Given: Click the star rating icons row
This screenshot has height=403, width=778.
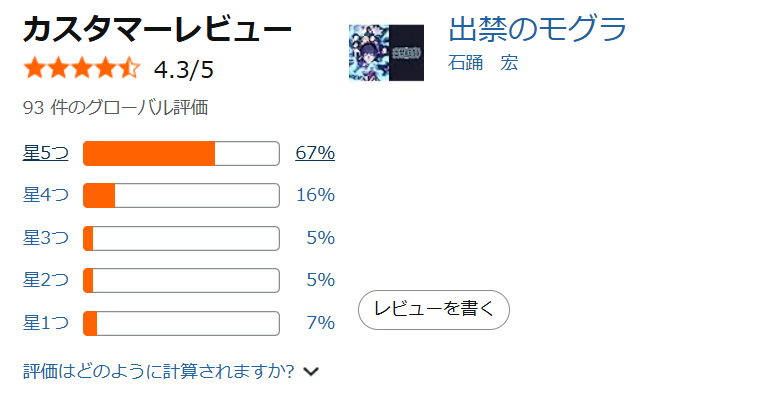Looking at the screenshot, I should point(82,68).
